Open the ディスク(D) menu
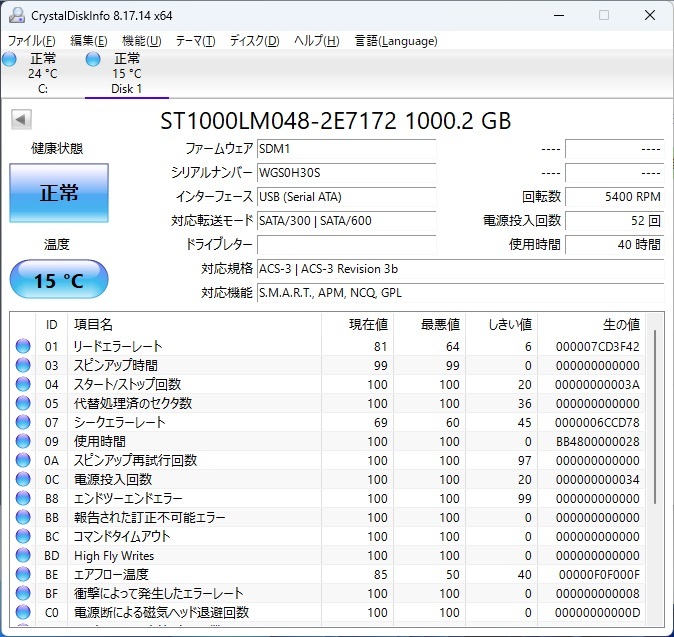 pos(254,41)
